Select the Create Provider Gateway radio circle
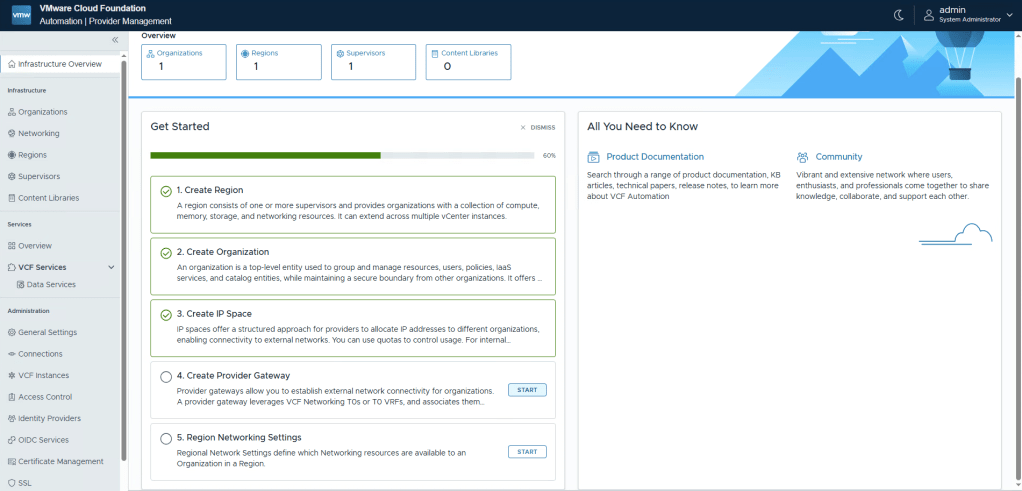 (166, 377)
